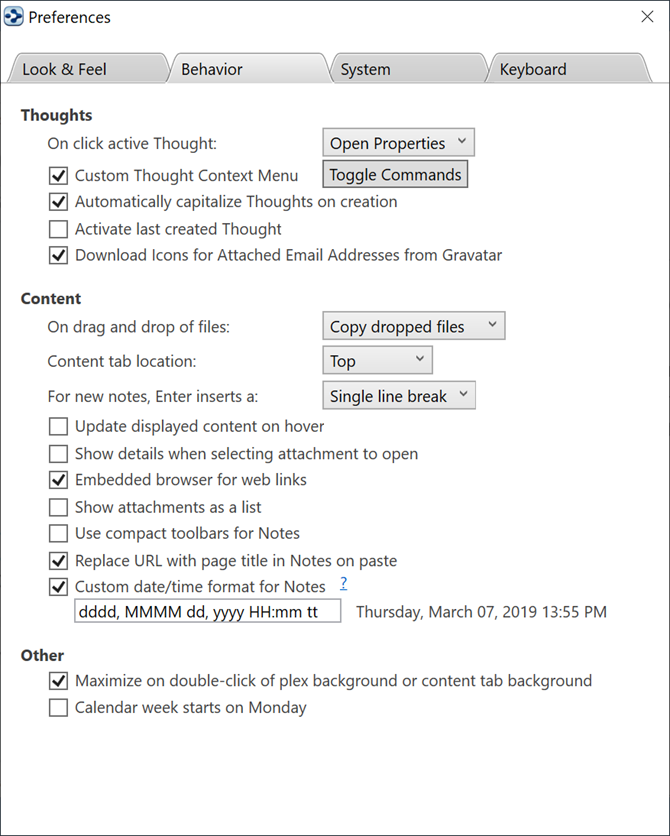Enable Activate last created Thought
This screenshot has height=836, width=670.
pyautogui.click(x=58, y=229)
